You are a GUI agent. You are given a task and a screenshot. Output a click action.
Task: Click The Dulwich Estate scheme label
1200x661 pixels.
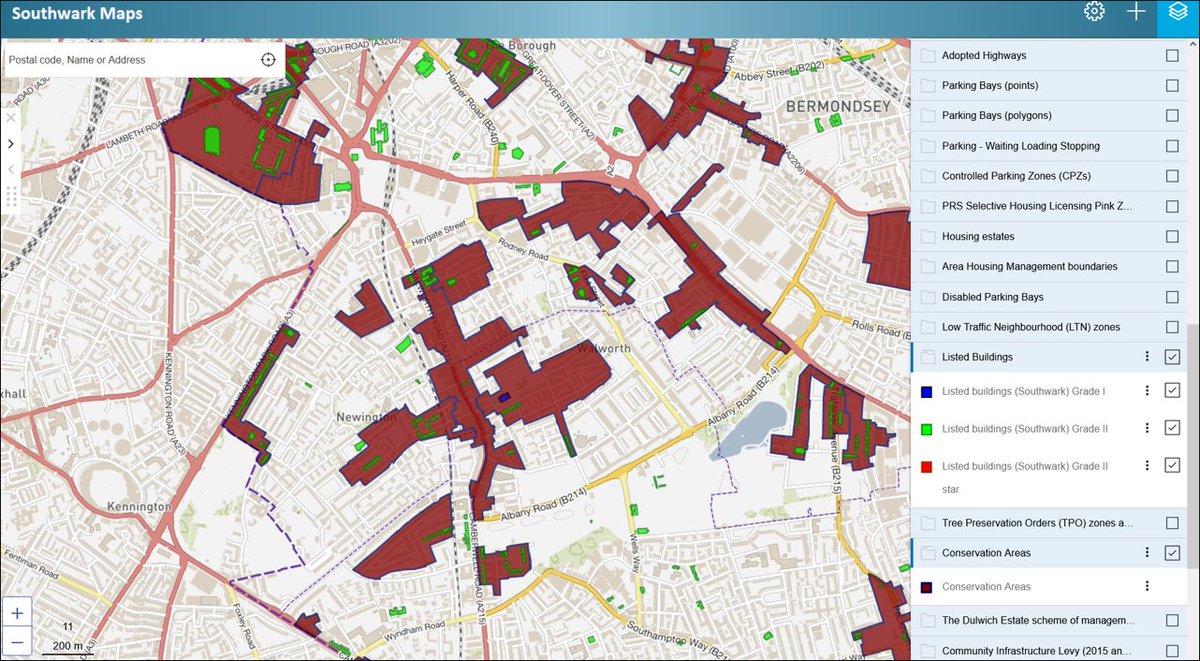tap(1037, 620)
